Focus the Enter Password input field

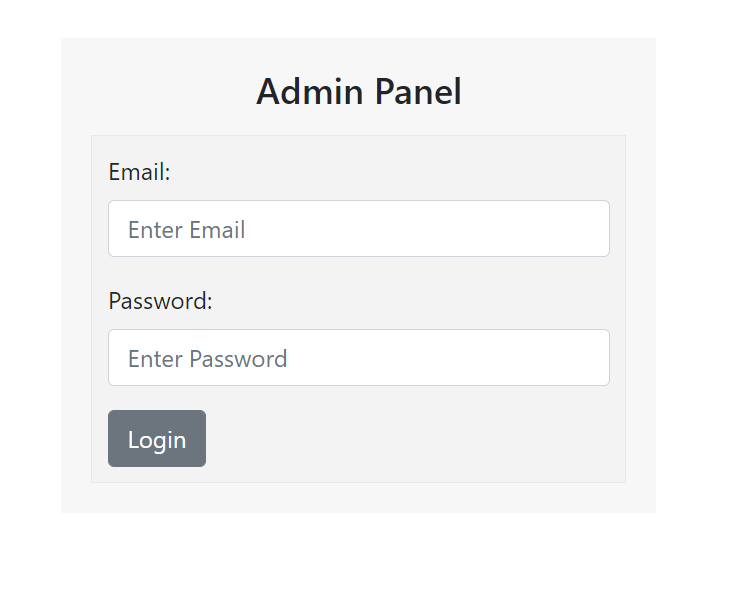358,358
